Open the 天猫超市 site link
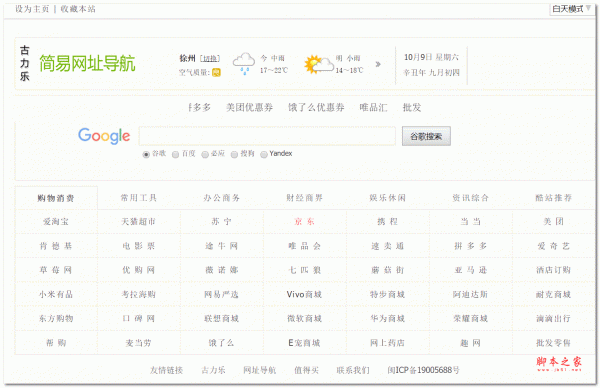This screenshot has height=388, width=600. (139, 222)
